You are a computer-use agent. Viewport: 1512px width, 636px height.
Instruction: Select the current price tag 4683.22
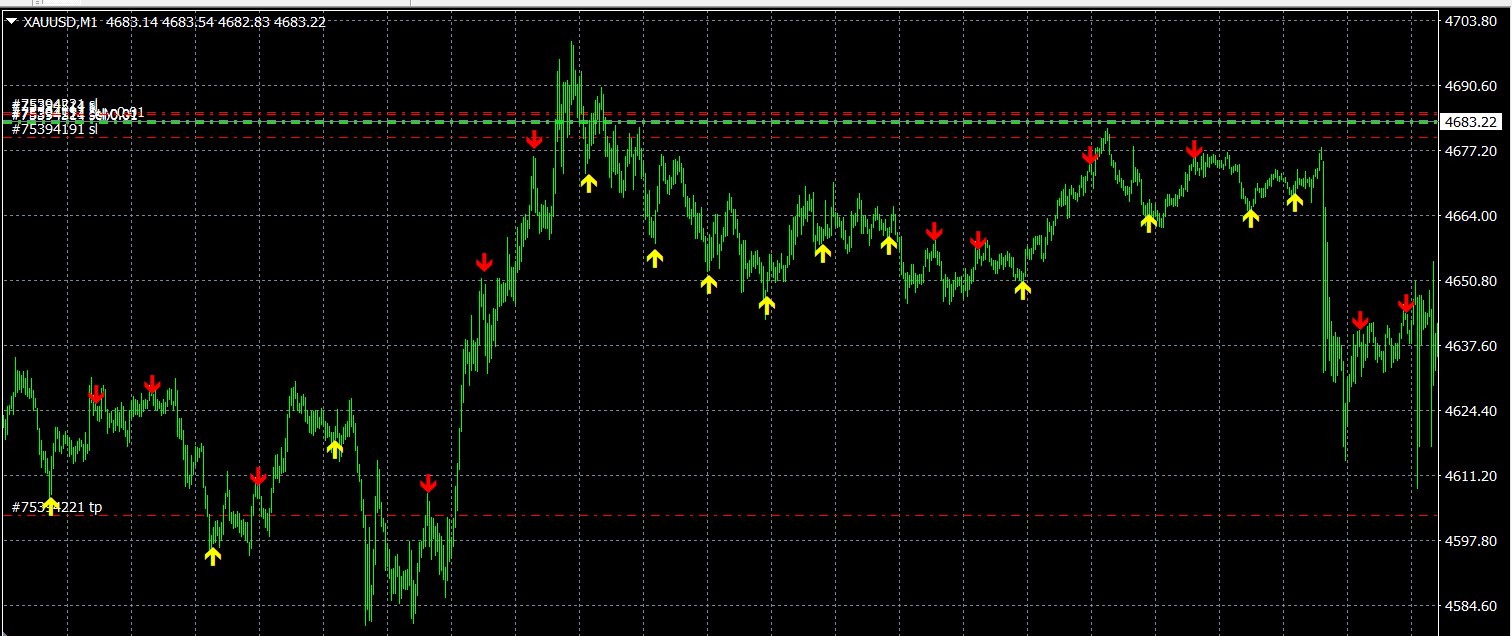click(x=1472, y=122)
